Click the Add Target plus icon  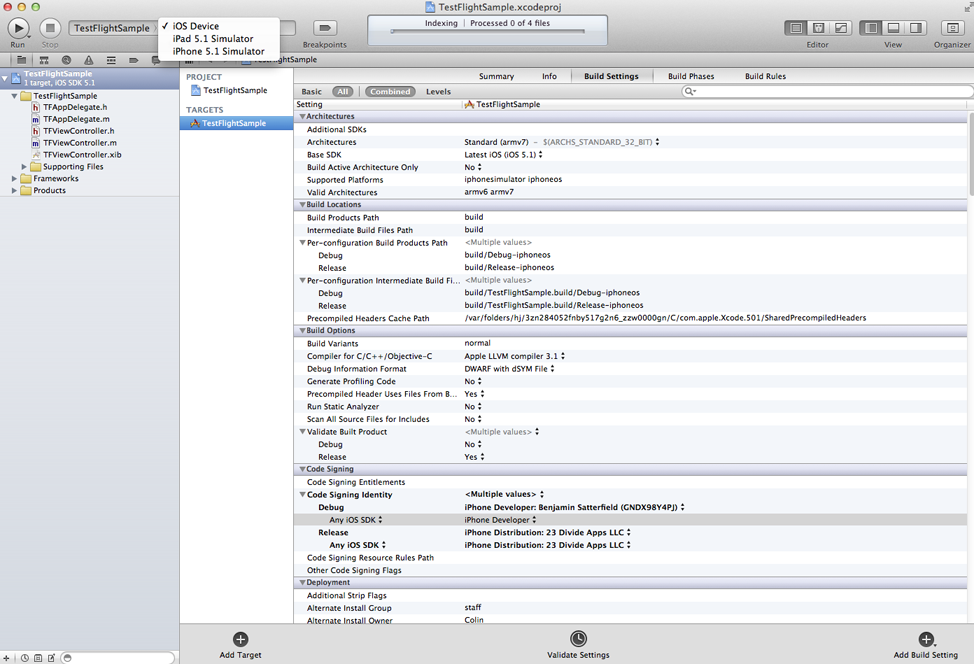click(240, 639)
